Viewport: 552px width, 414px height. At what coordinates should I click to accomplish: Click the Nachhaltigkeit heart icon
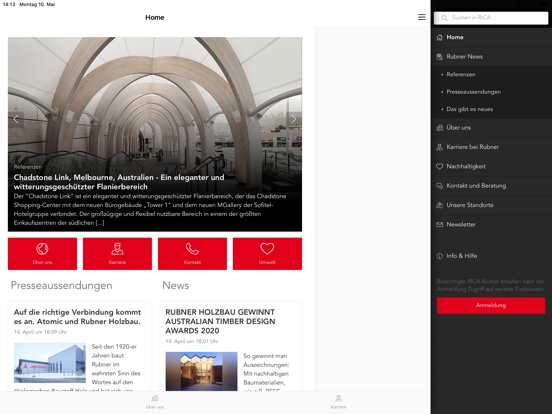(439, 167)
